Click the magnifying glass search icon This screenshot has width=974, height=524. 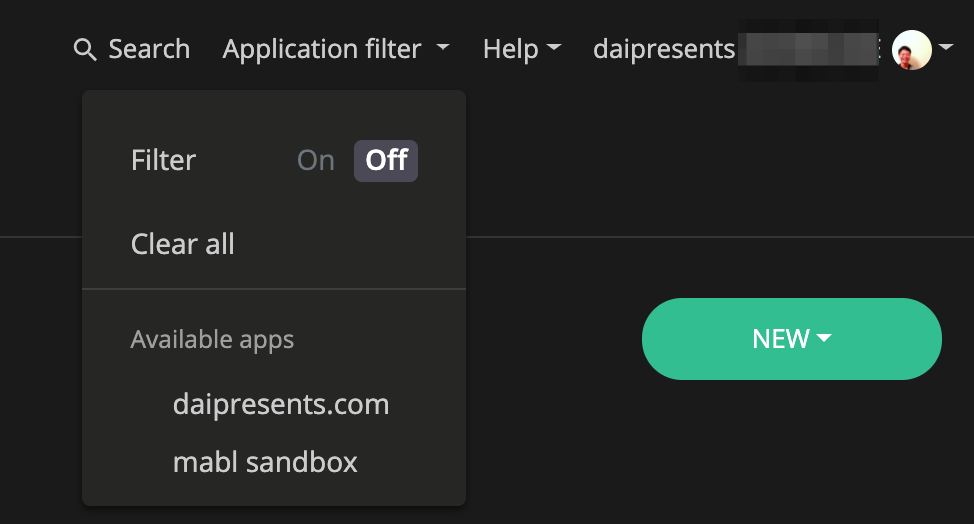coord(85,50)
